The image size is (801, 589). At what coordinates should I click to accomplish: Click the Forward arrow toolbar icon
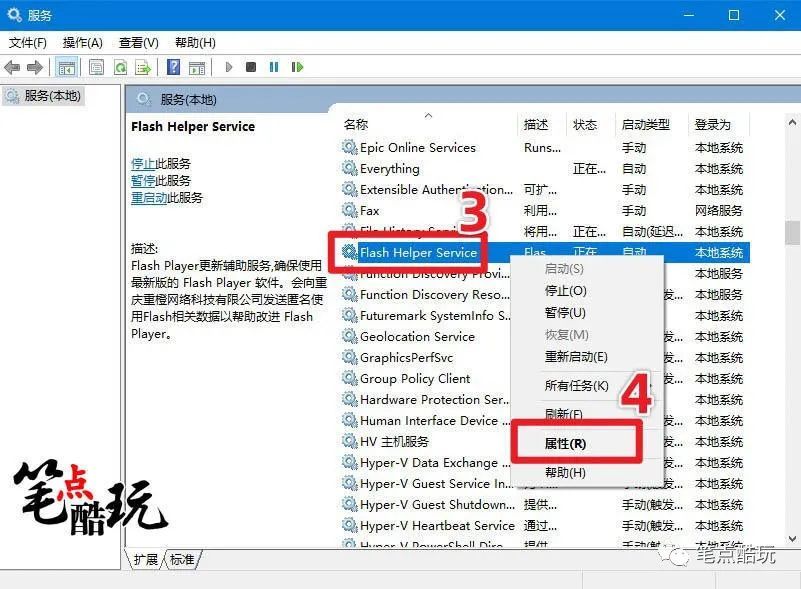pos(35,67)
